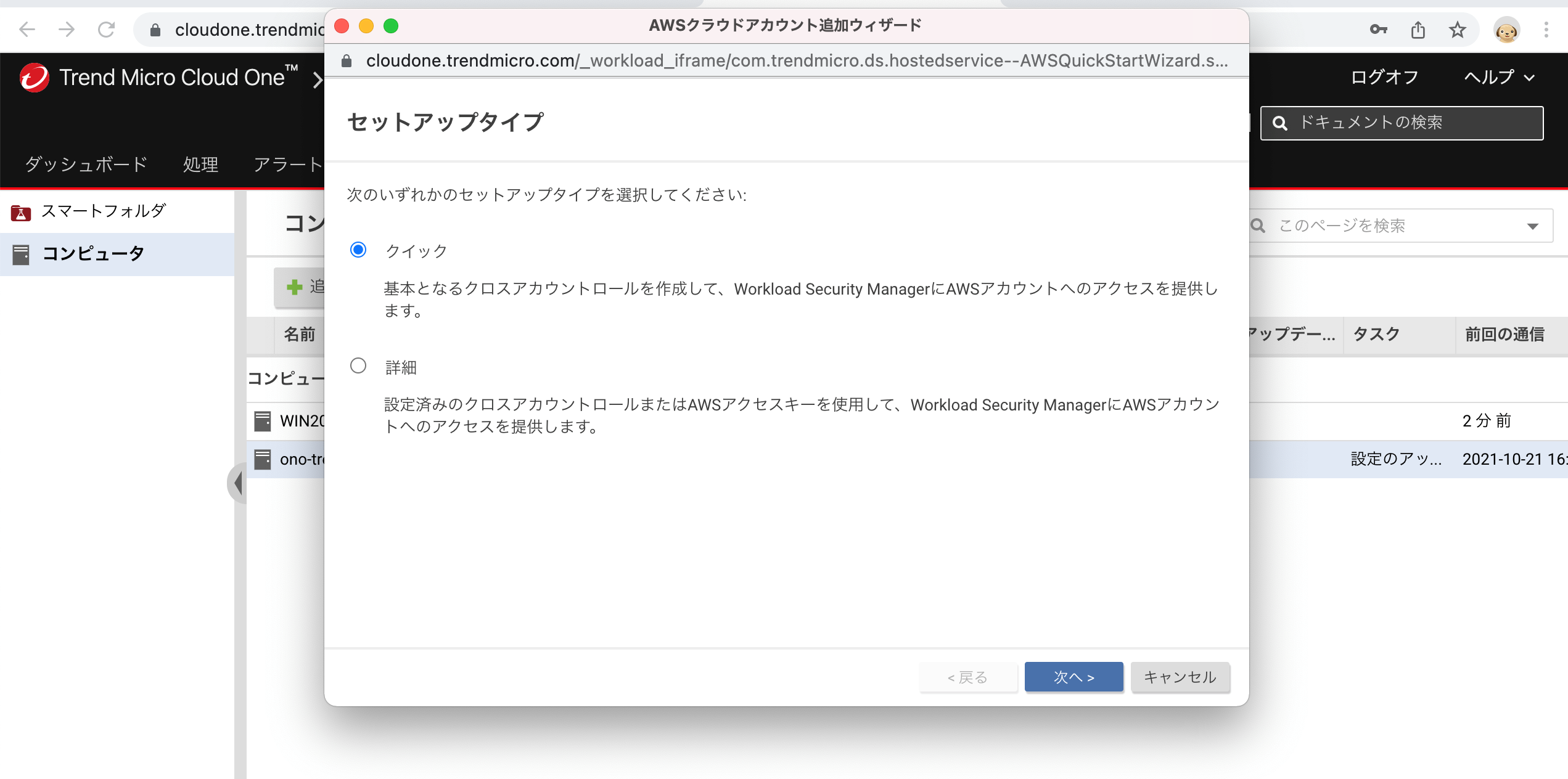Click the smart folder icon in sidebar
1568x779 pixels.
coord(20,213)
